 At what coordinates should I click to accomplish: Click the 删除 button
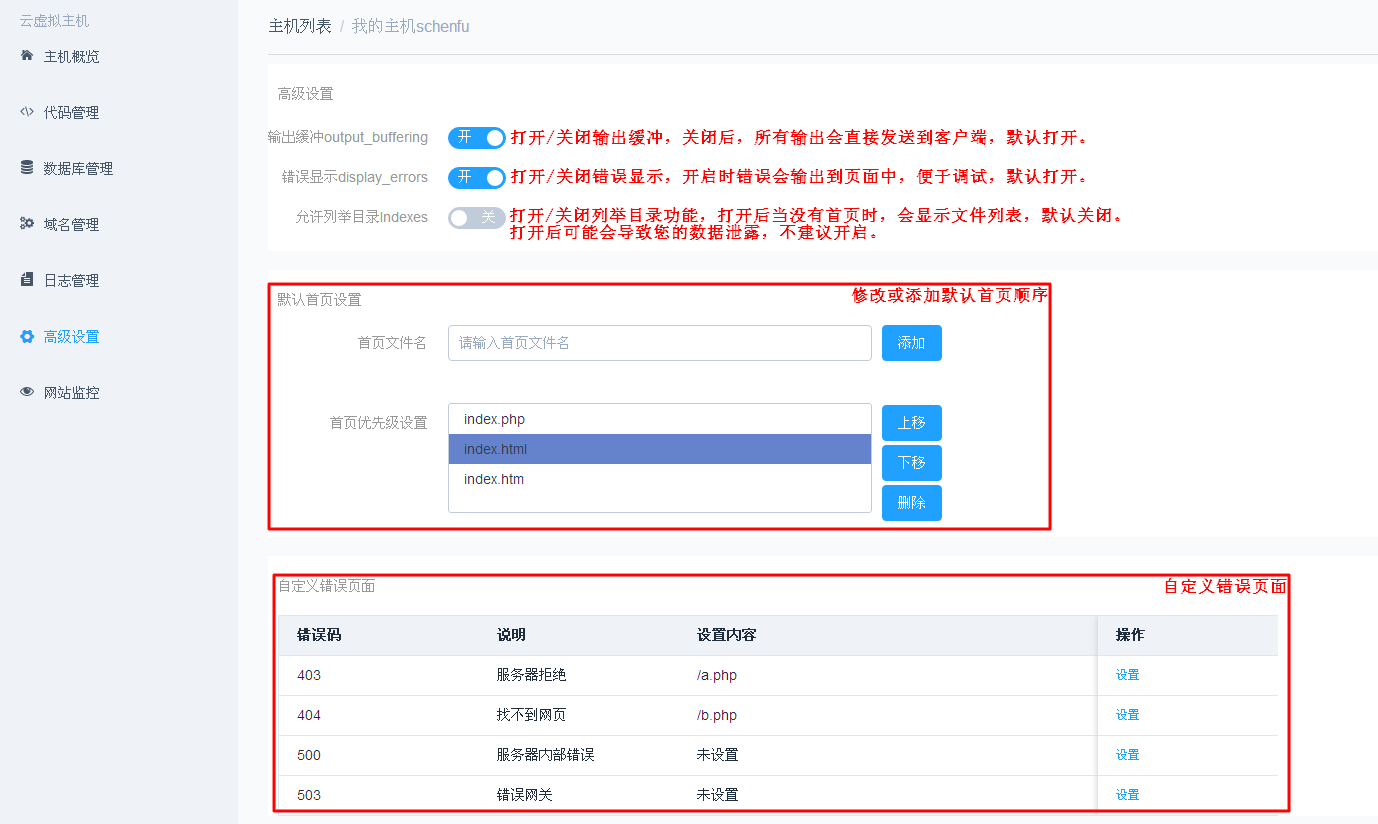pos(912,503)
